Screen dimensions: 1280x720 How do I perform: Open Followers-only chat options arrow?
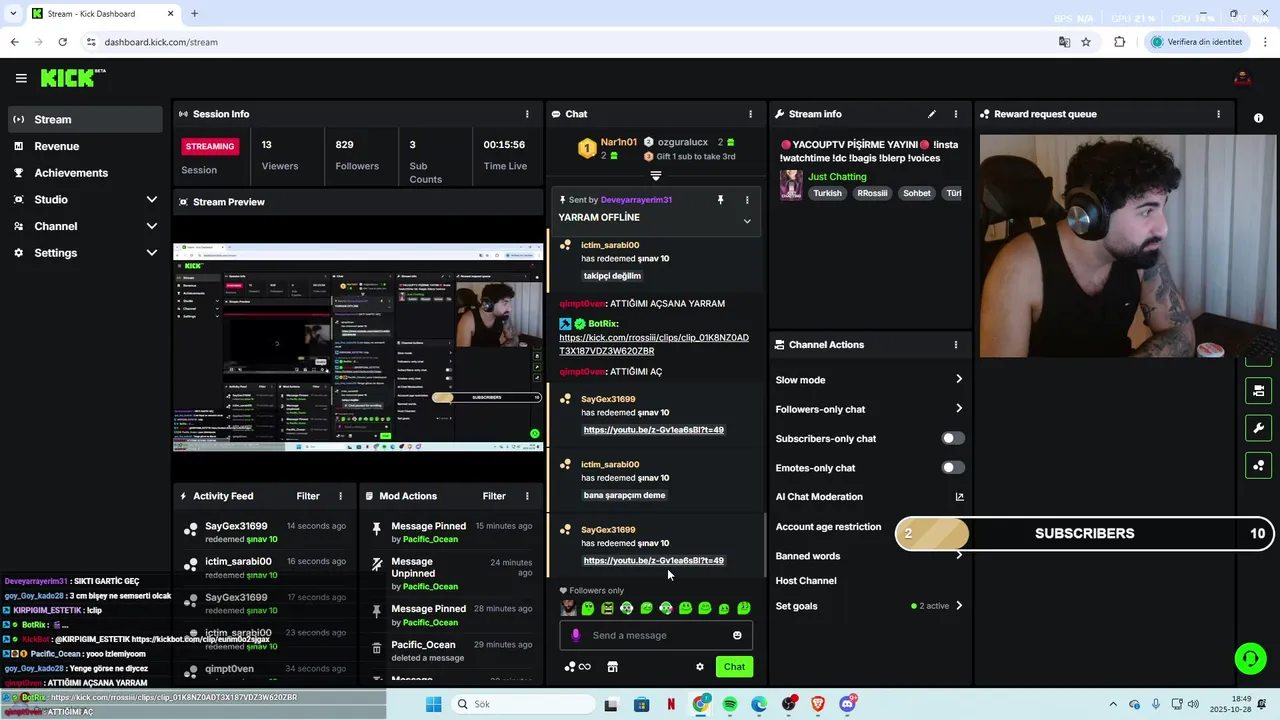pyautogui.click(x=959, y=408)
